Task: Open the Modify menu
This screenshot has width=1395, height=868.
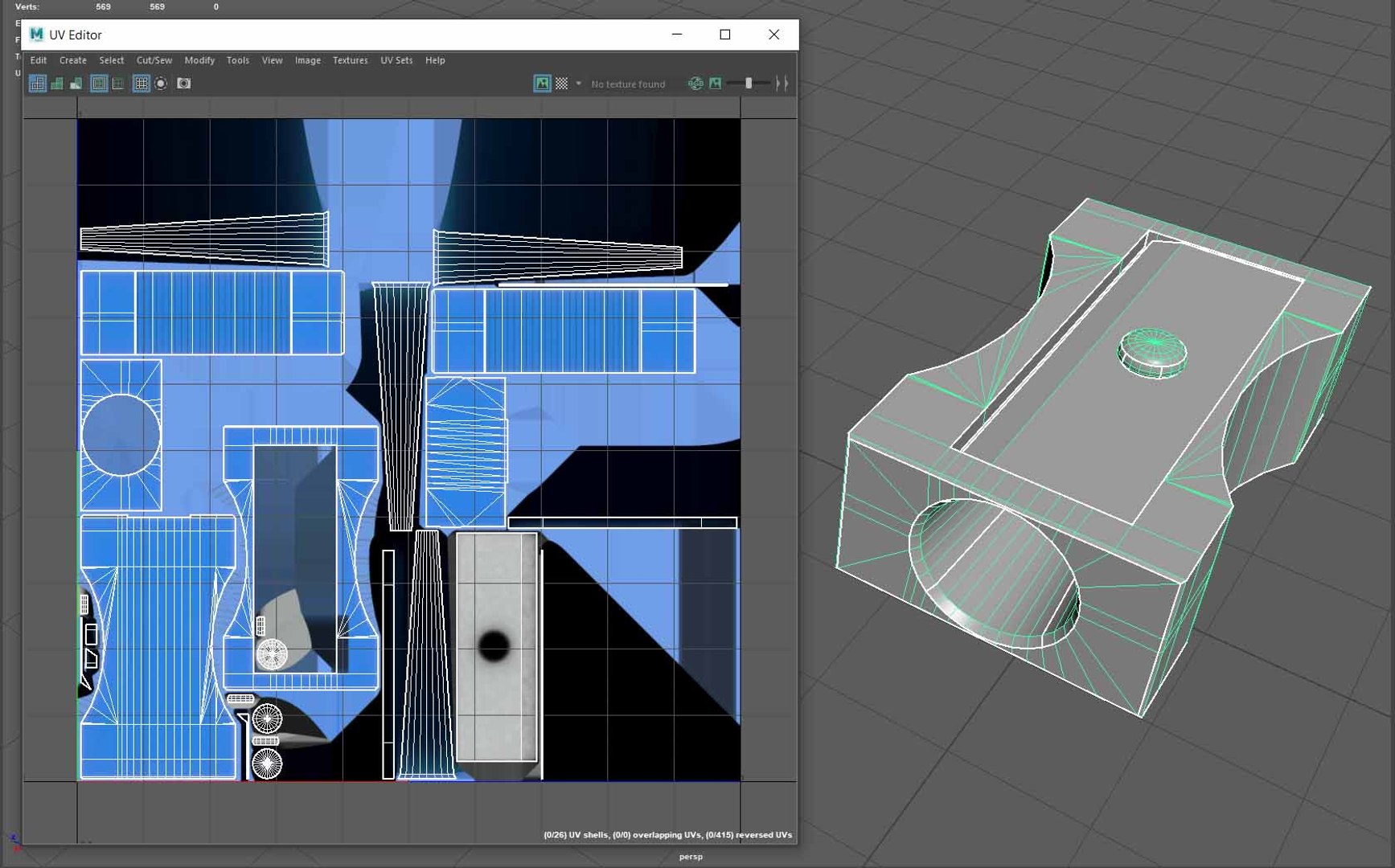Action: click(199, 60)
